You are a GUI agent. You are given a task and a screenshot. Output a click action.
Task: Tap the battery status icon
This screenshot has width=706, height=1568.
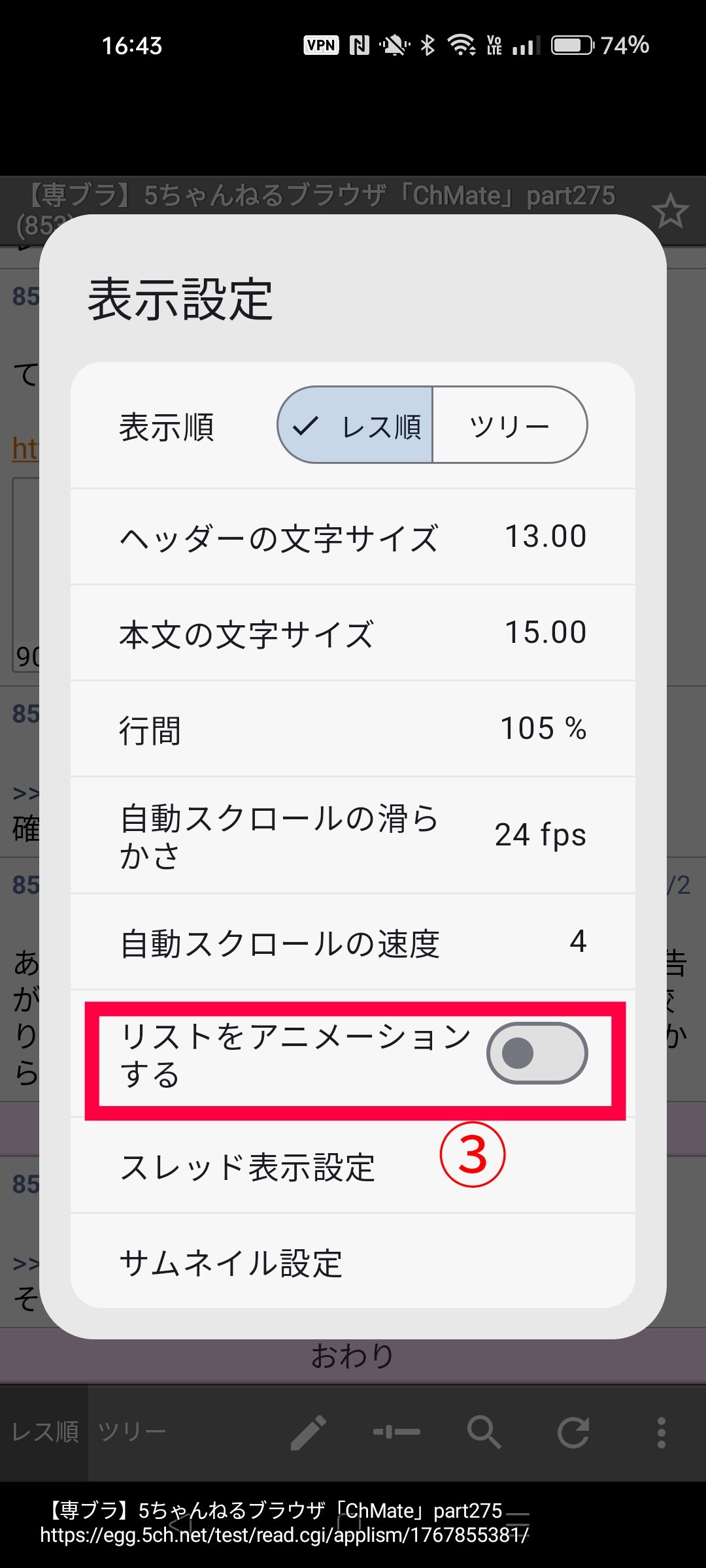(572, 45)
